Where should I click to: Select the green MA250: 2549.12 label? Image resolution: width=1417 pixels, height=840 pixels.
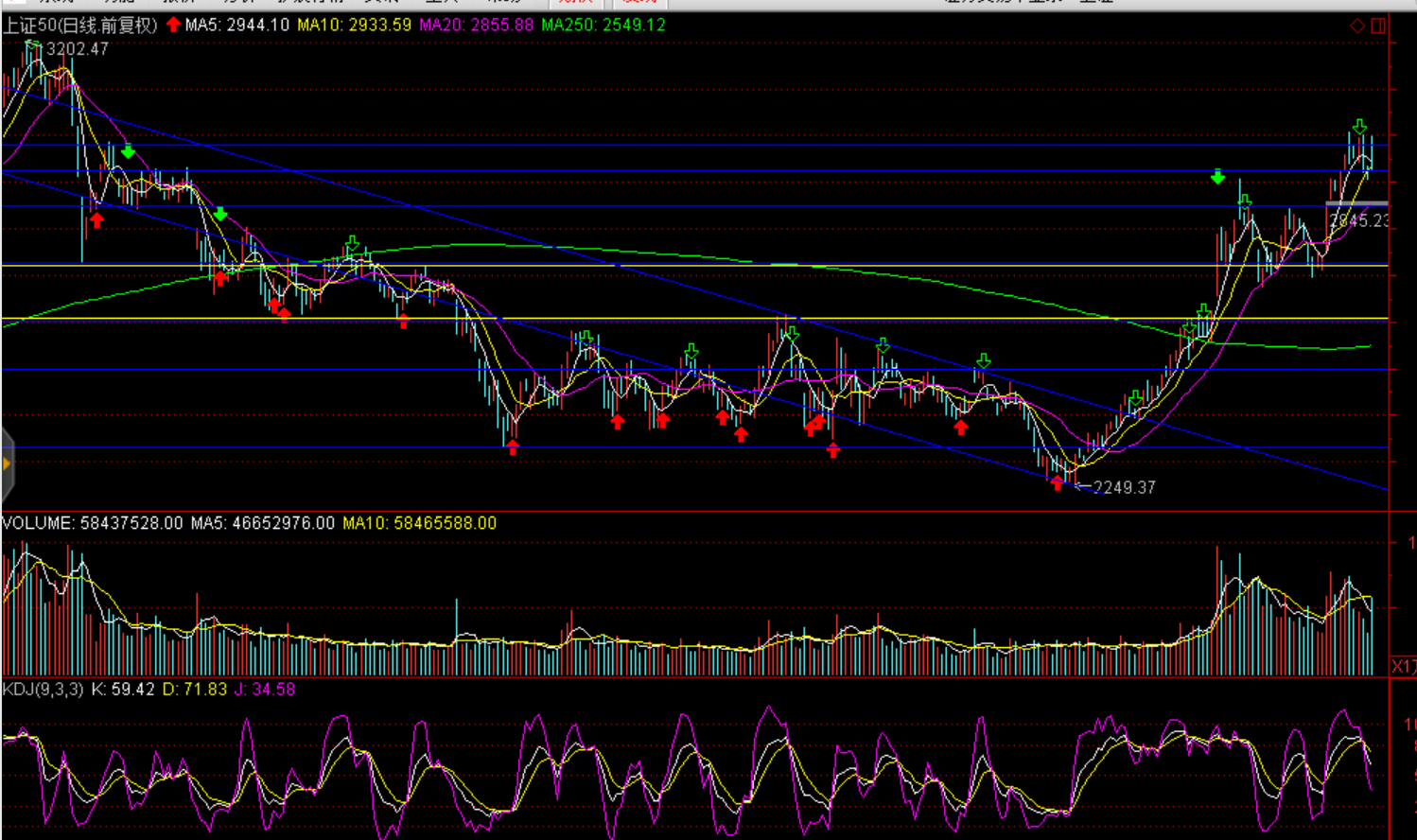pyautogui.click(x=603, y=26)
